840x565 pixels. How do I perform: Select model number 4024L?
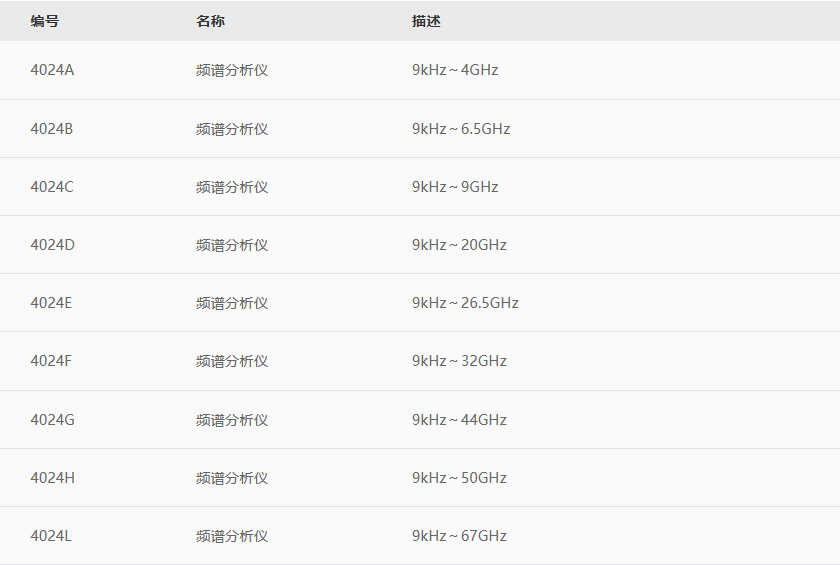[51, 536]
